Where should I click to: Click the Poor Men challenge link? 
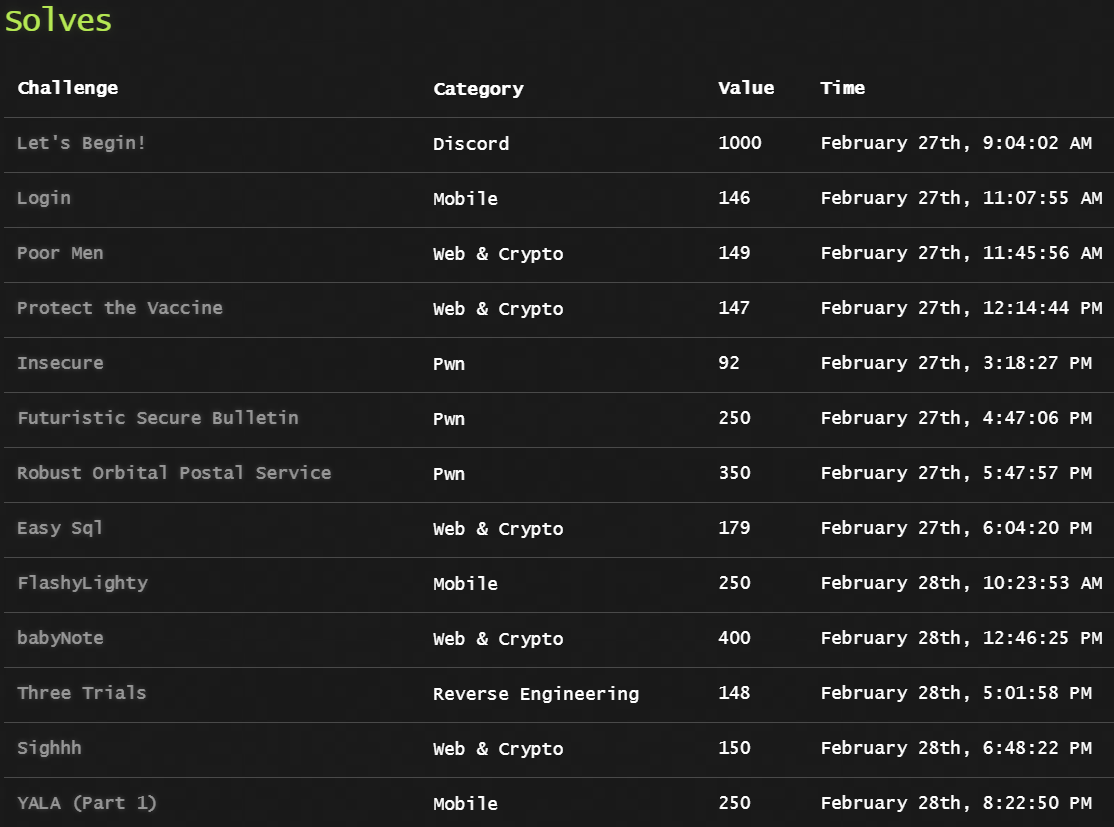point(60,253)
